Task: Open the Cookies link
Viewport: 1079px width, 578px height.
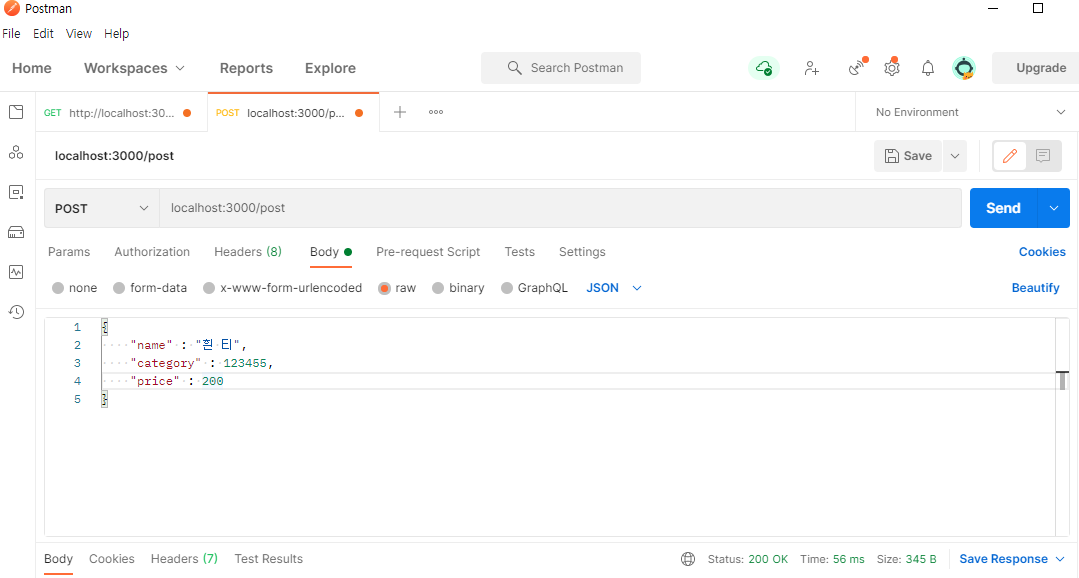Action: pos(1042,252)
